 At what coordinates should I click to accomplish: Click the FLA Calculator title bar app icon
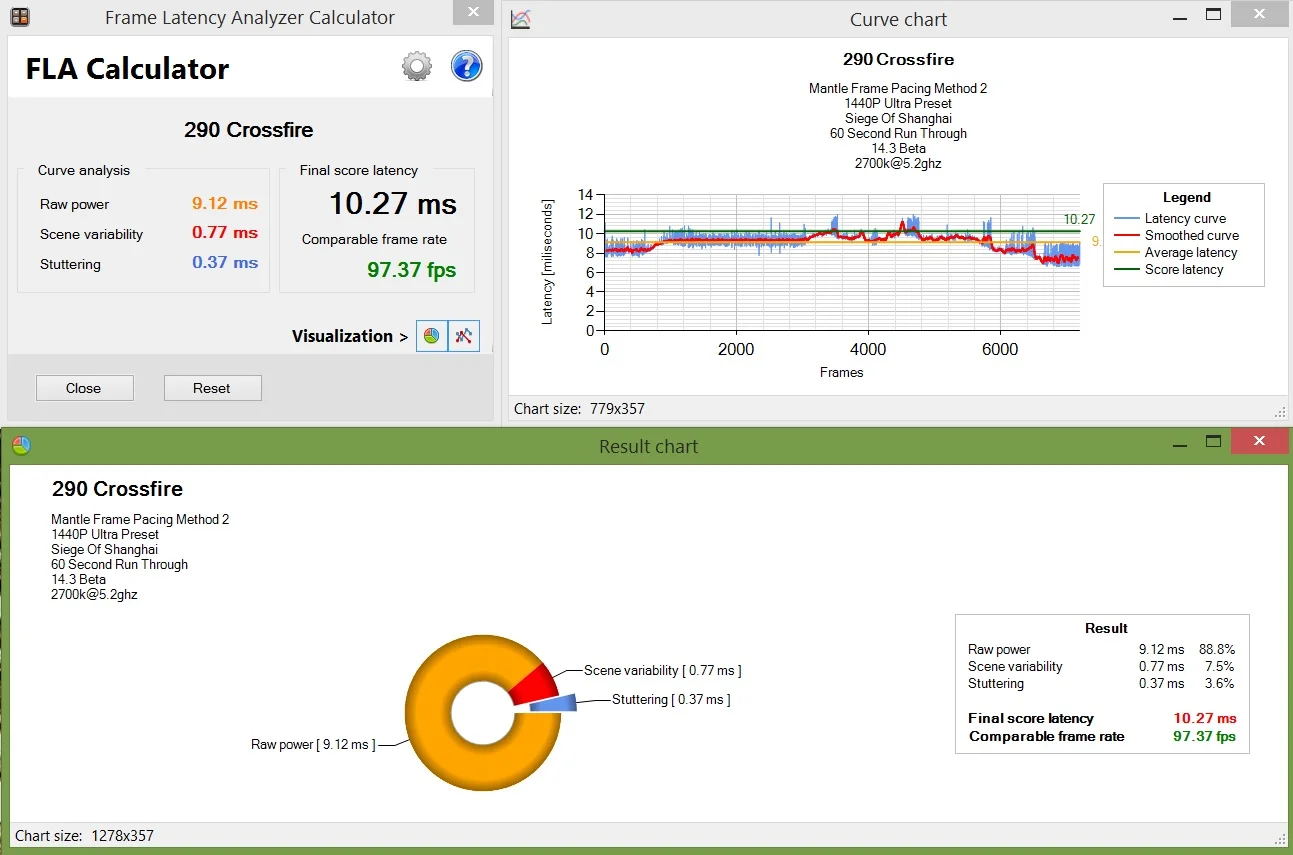click(20, 17)
